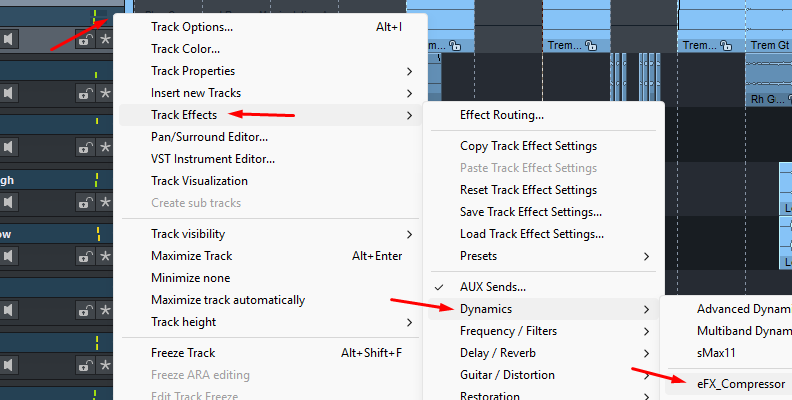This screenshot has height=400, width=792.
Task: Open Track Options from context menu
Action: (192, 27)
